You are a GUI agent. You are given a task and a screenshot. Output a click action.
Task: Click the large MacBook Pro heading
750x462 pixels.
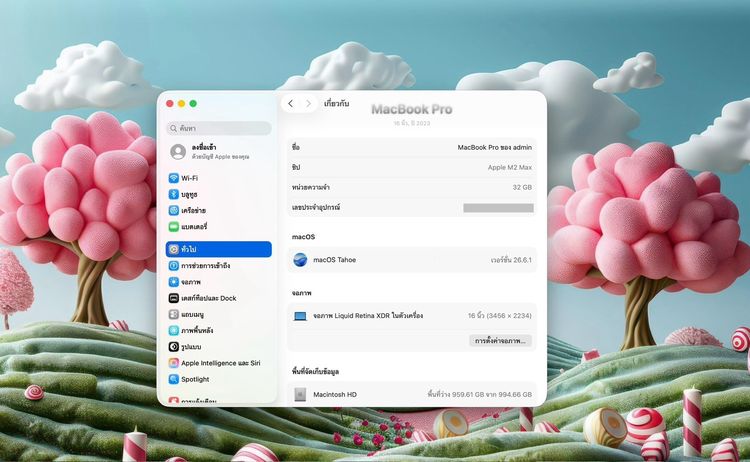tap(412, 110)
